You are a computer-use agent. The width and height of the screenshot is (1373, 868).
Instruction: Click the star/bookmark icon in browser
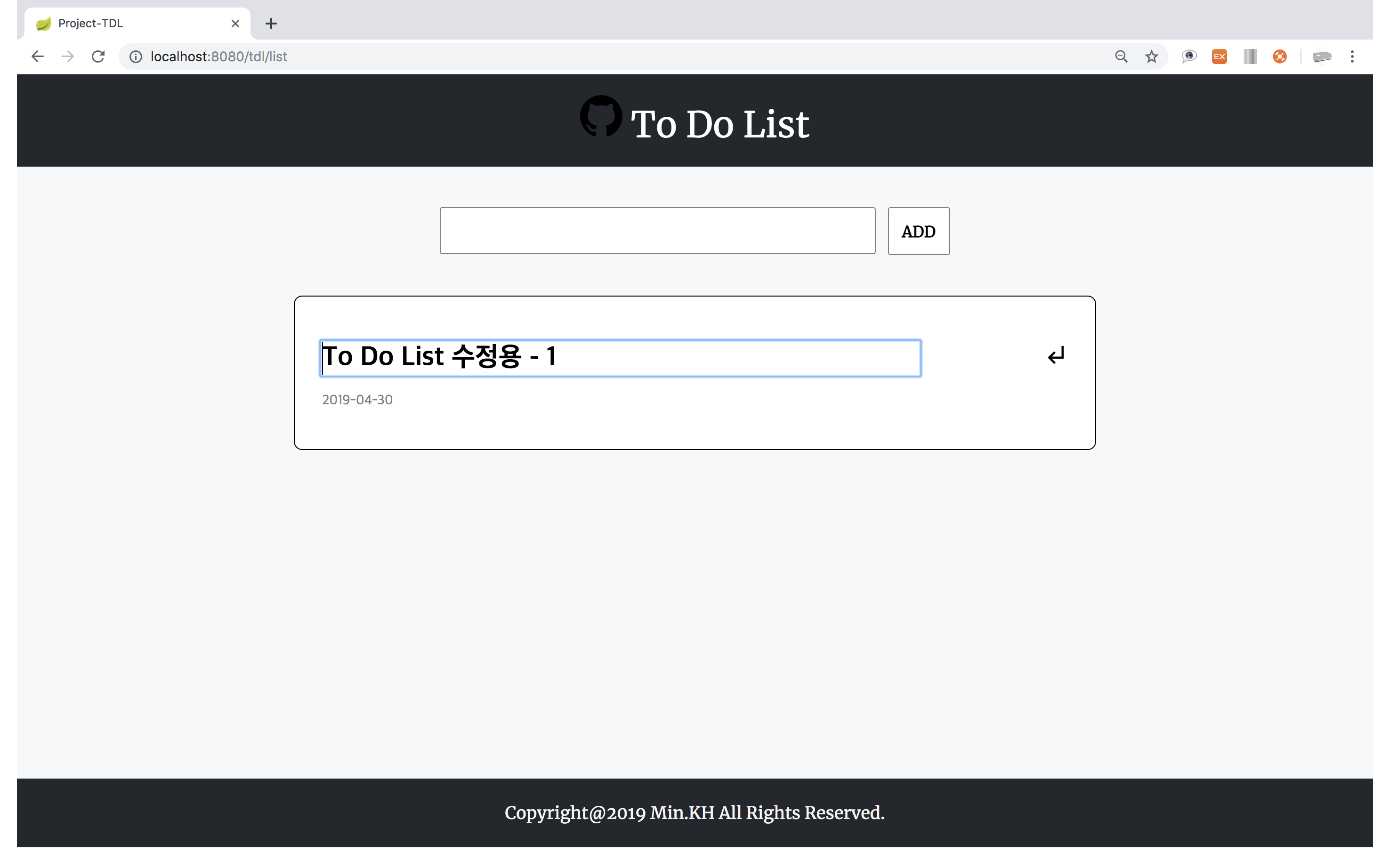tap(1151, 56)
